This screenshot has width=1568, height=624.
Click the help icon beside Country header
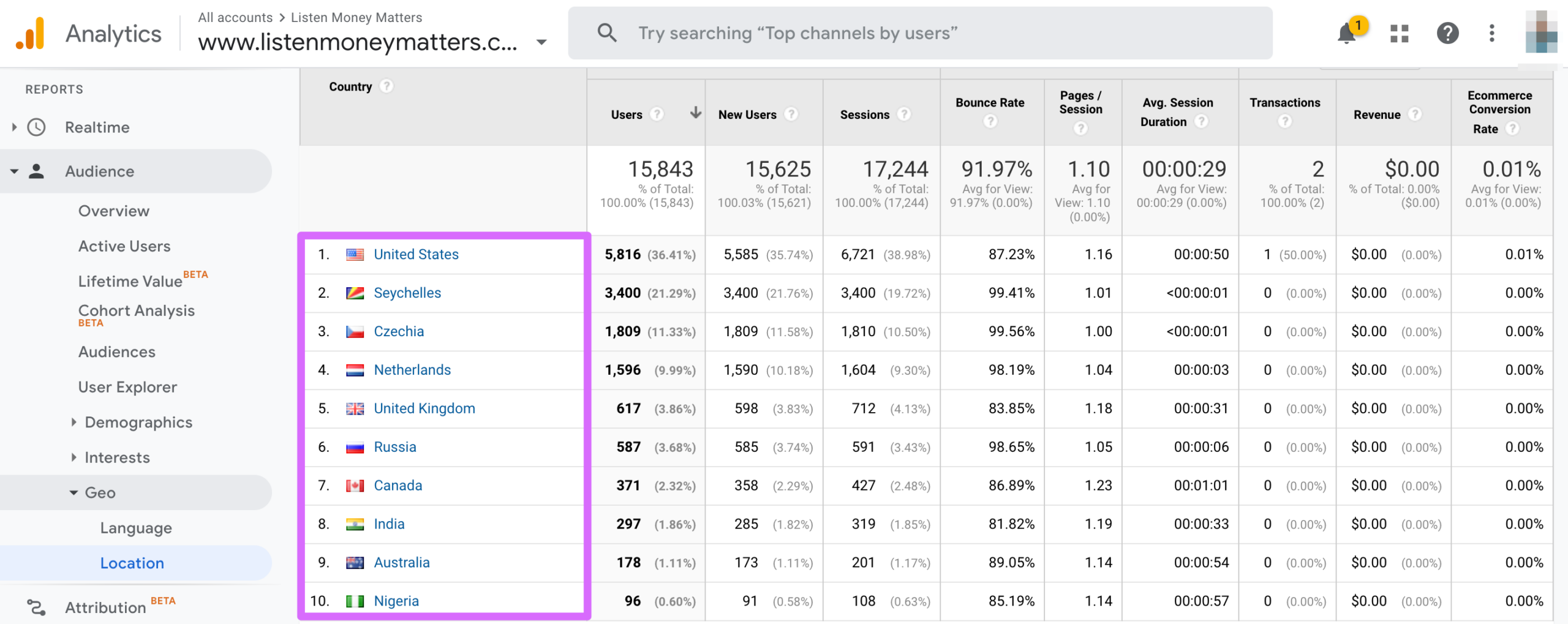click(386, 86)
